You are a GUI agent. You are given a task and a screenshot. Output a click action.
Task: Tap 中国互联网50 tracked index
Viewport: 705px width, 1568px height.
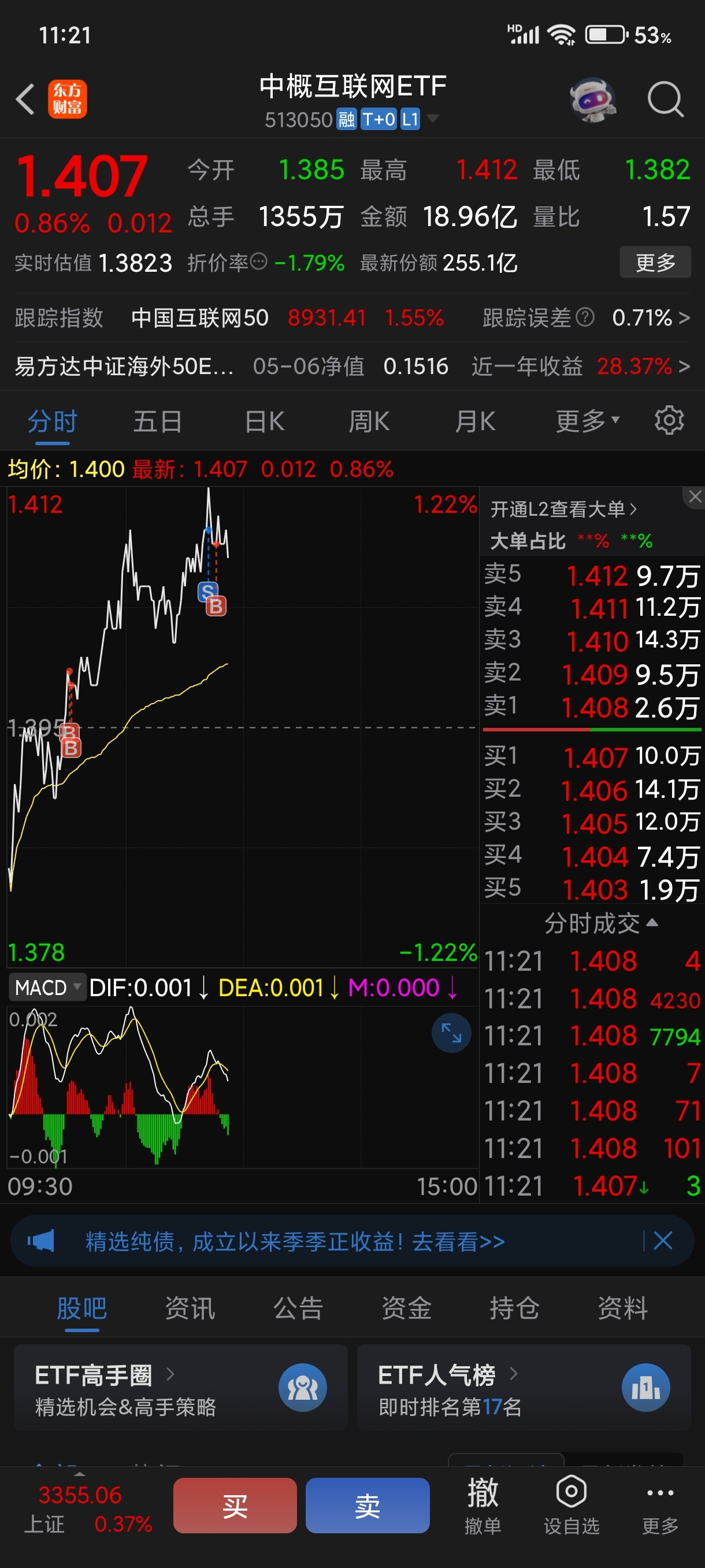point(199,317)
